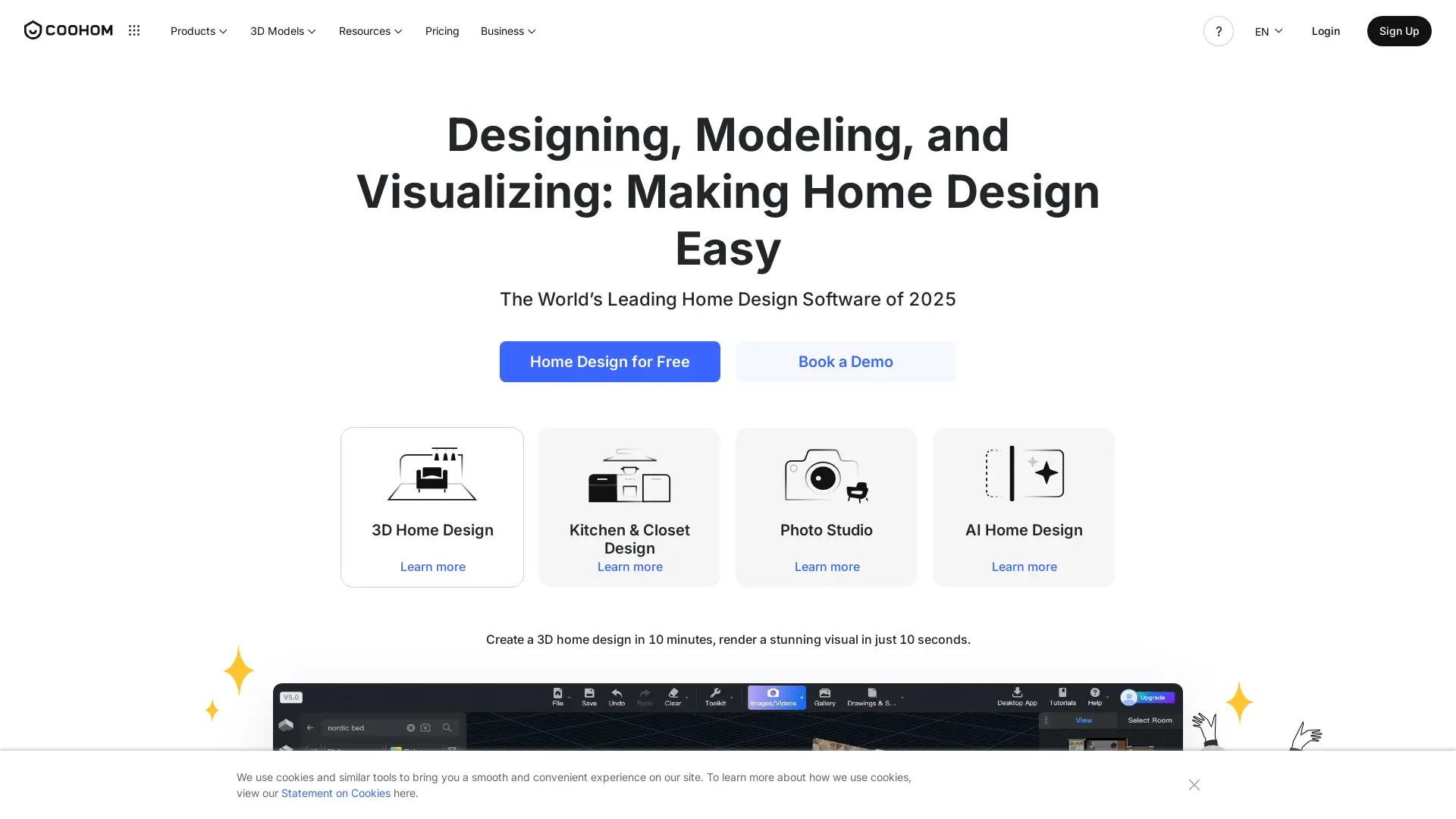Click Learn more under AI Home Design
Screen dimensions: 1456x819
click(x=1025, y=566)
